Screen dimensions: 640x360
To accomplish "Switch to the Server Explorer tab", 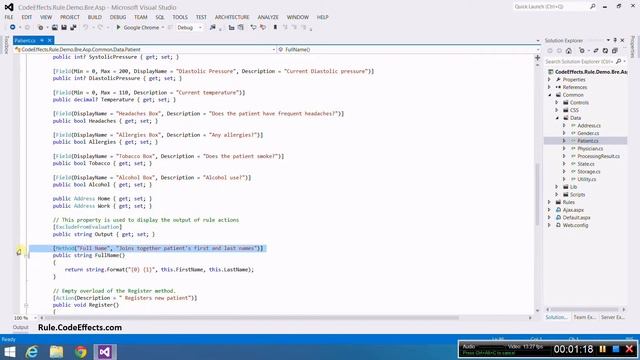I will 613,317.
